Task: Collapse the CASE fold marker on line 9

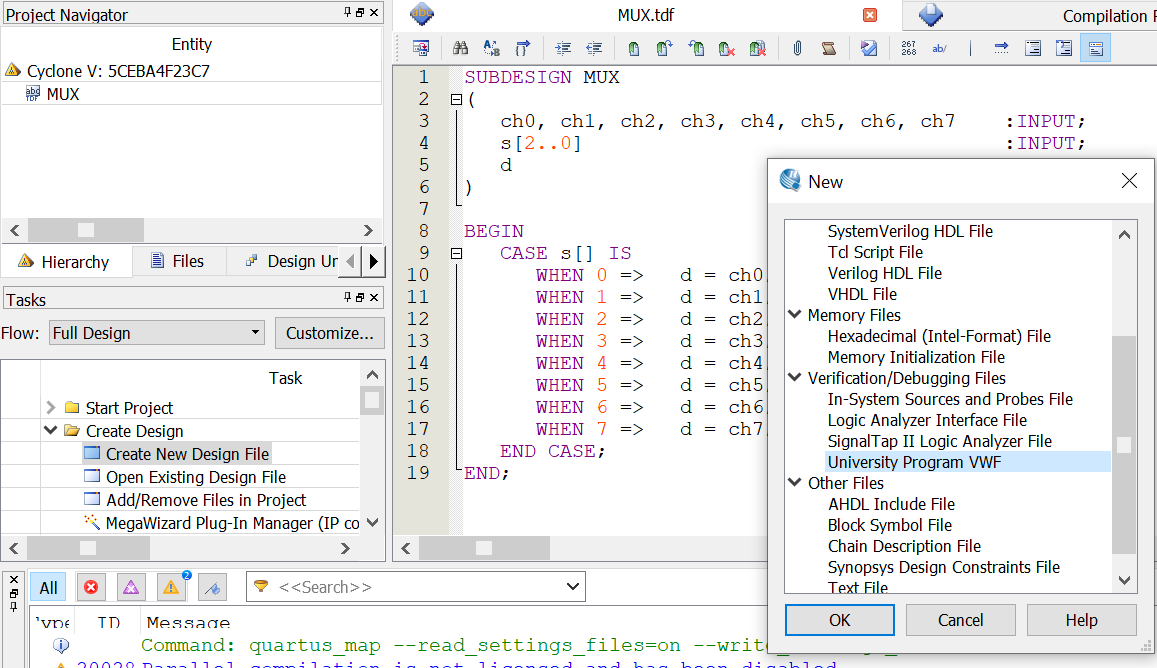Action: 456,253
